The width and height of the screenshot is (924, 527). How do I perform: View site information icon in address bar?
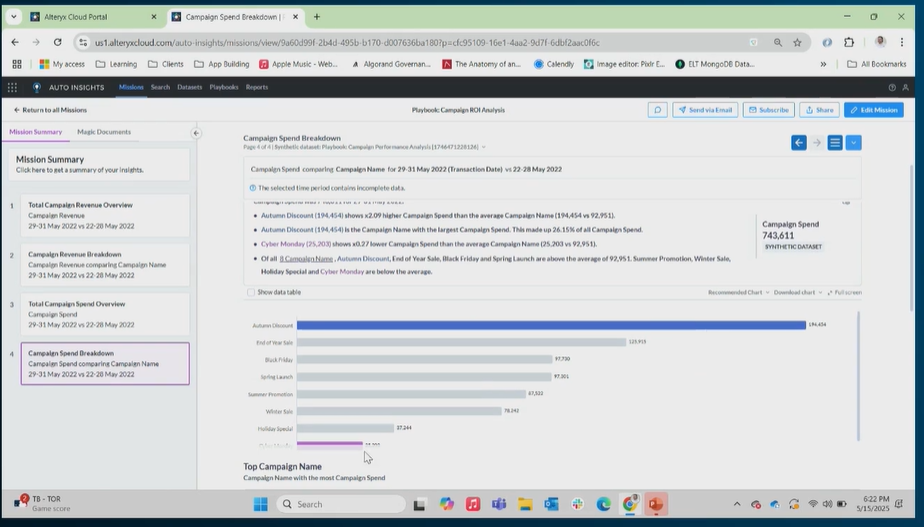coord(83,42)
